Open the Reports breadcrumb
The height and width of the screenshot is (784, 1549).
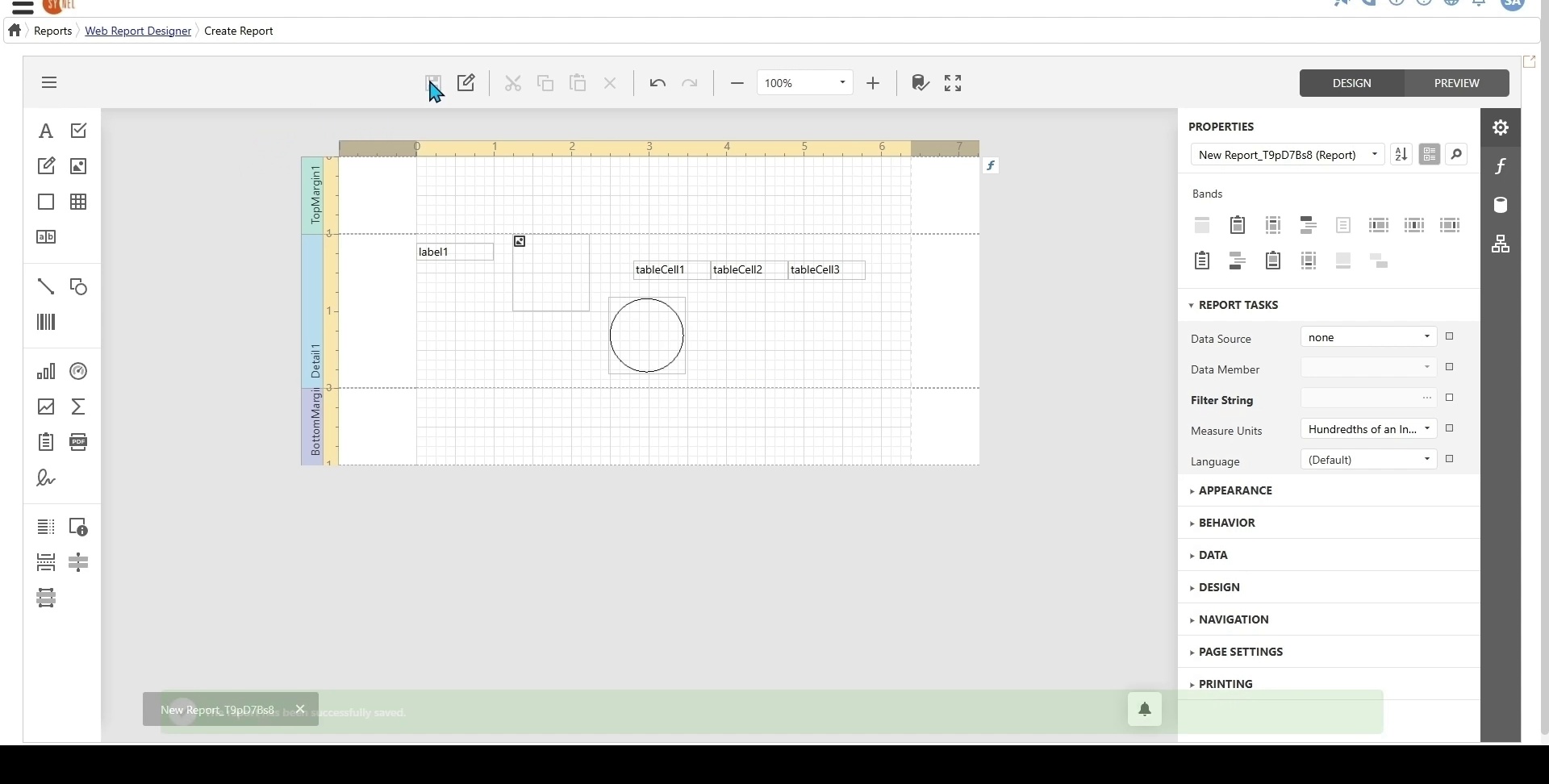point(53,31)
